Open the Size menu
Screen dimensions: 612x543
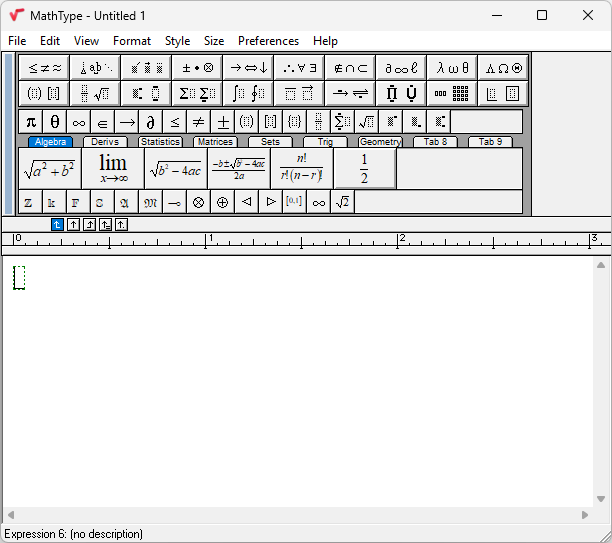[214, 41]
